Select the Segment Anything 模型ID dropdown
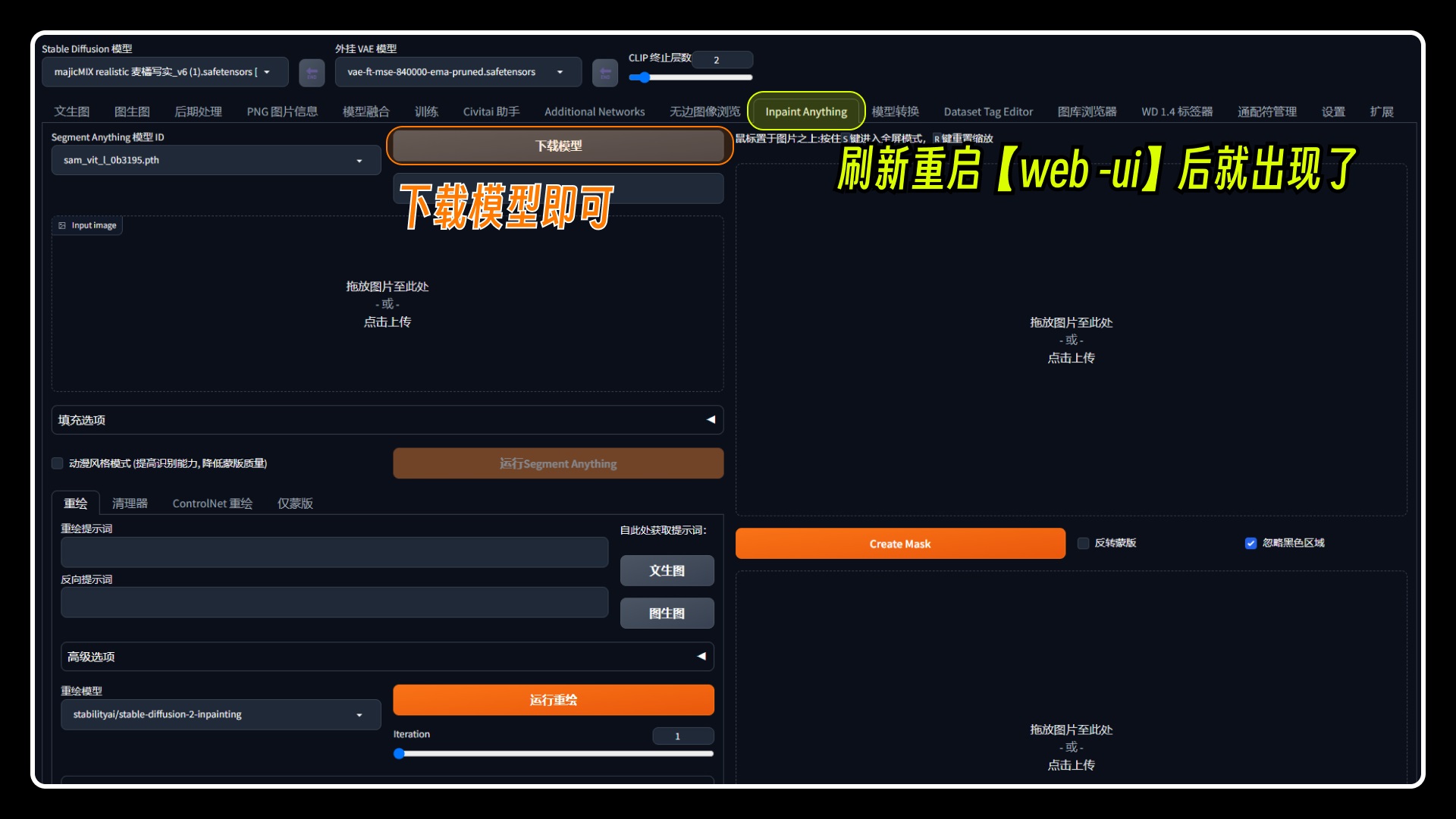The height and width of the screenshot is (819, 1456). coord(211,160)
